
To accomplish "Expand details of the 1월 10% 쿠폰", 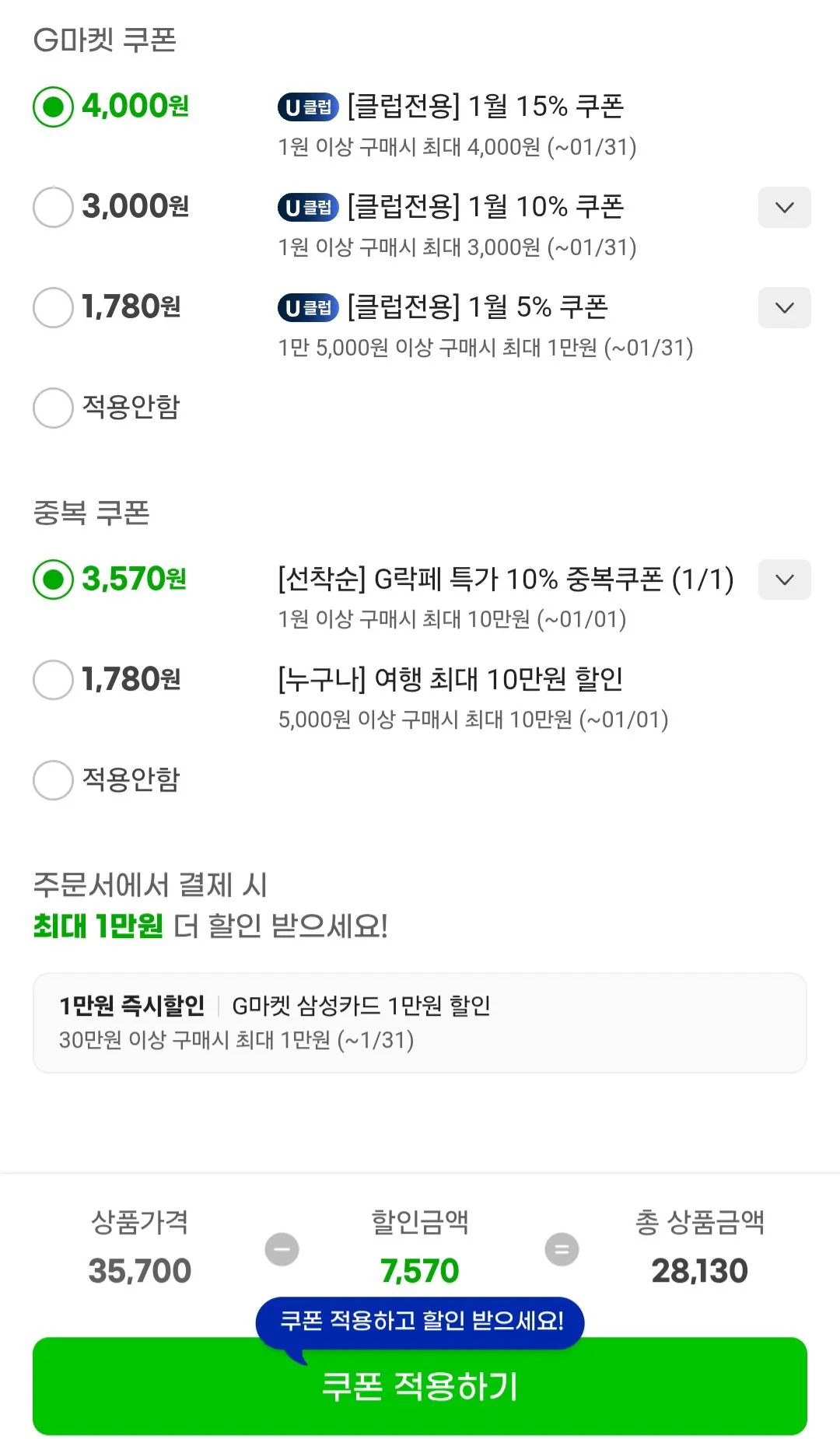I will [x=785, y=207].
